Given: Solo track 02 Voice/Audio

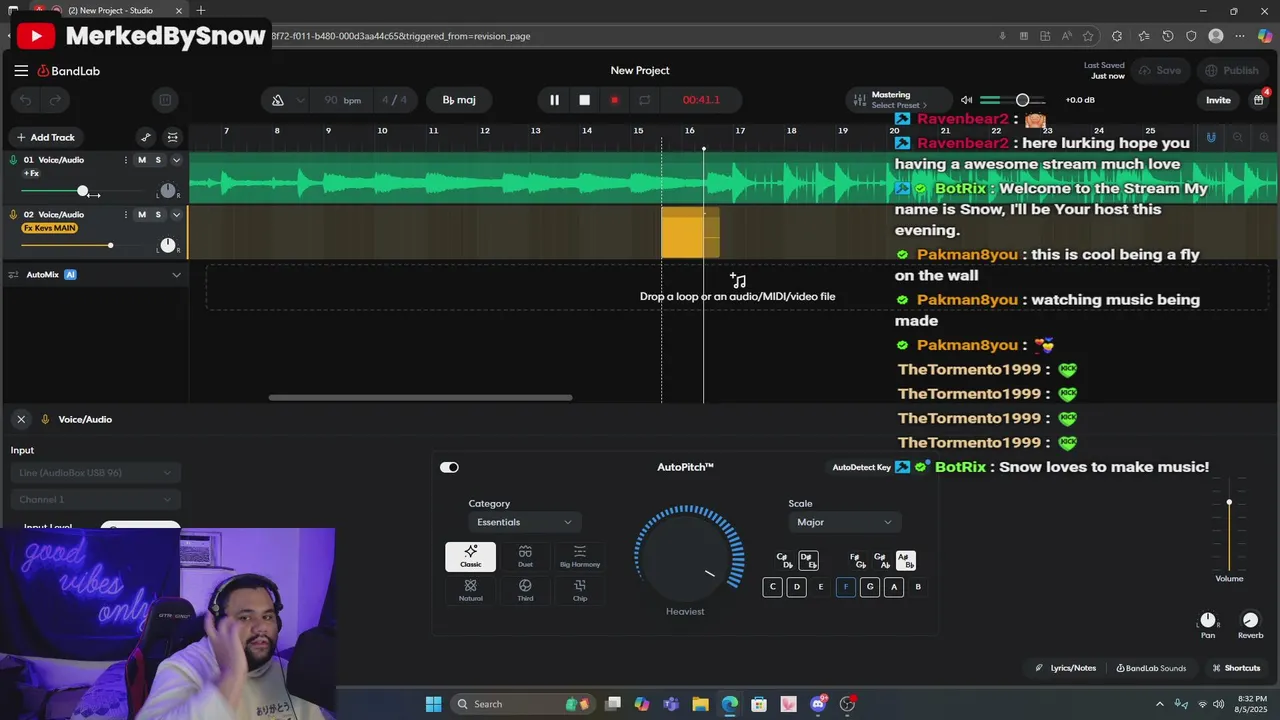Looking at the screenshot, I should (158, 214).
